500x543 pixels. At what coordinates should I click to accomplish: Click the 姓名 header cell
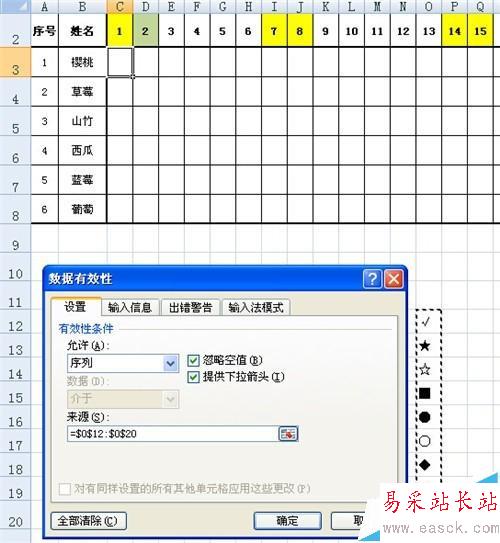tap(82, 31)
